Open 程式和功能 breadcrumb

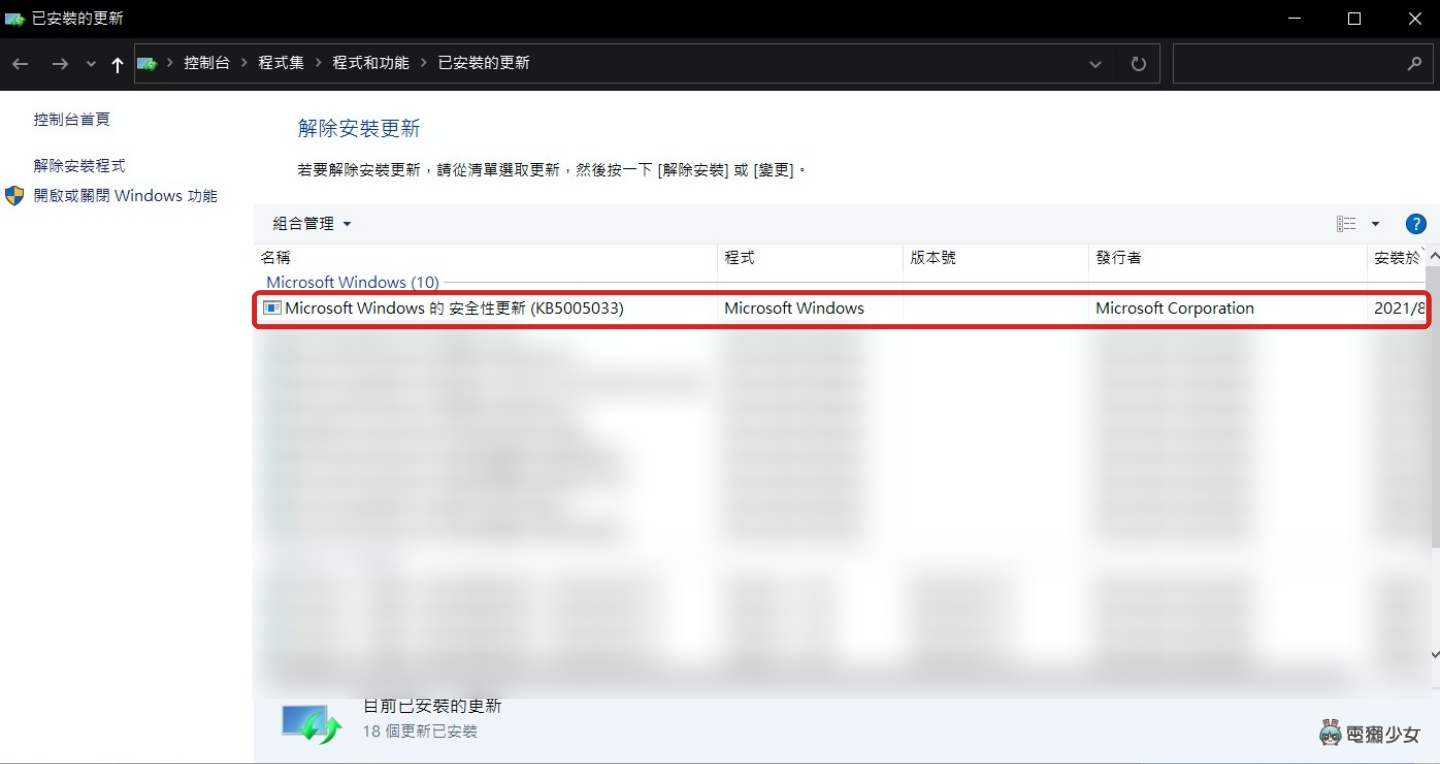coord(370,63)
